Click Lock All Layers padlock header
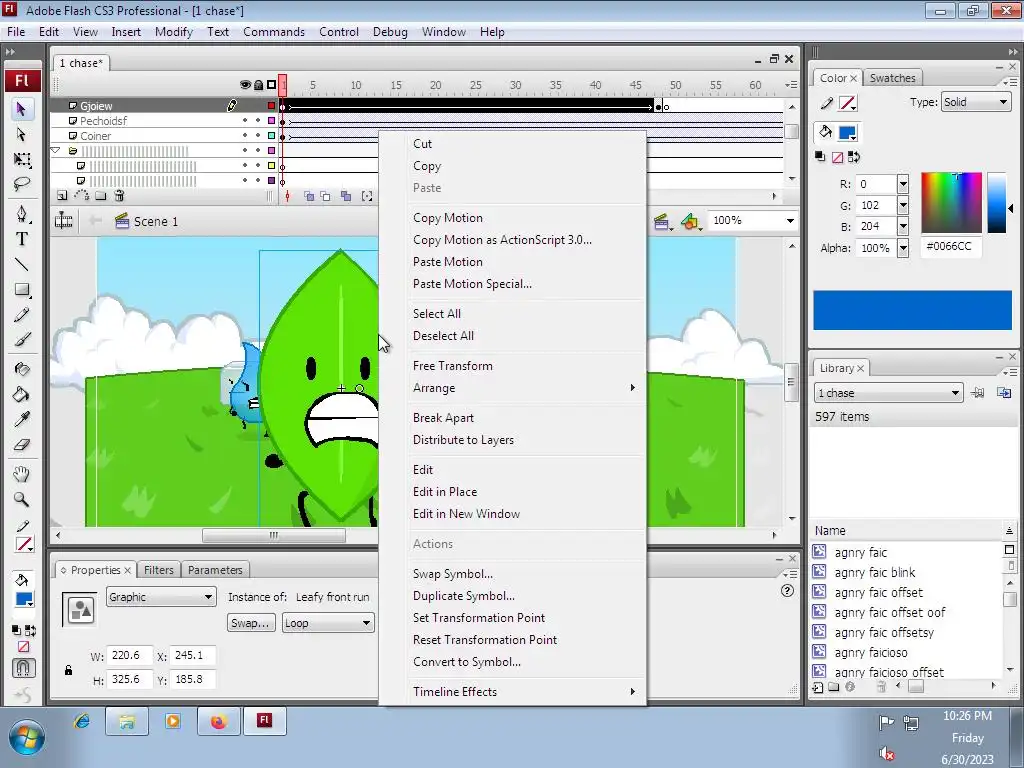The height and width of the screenshot is (768, 1024). point(259,85)
